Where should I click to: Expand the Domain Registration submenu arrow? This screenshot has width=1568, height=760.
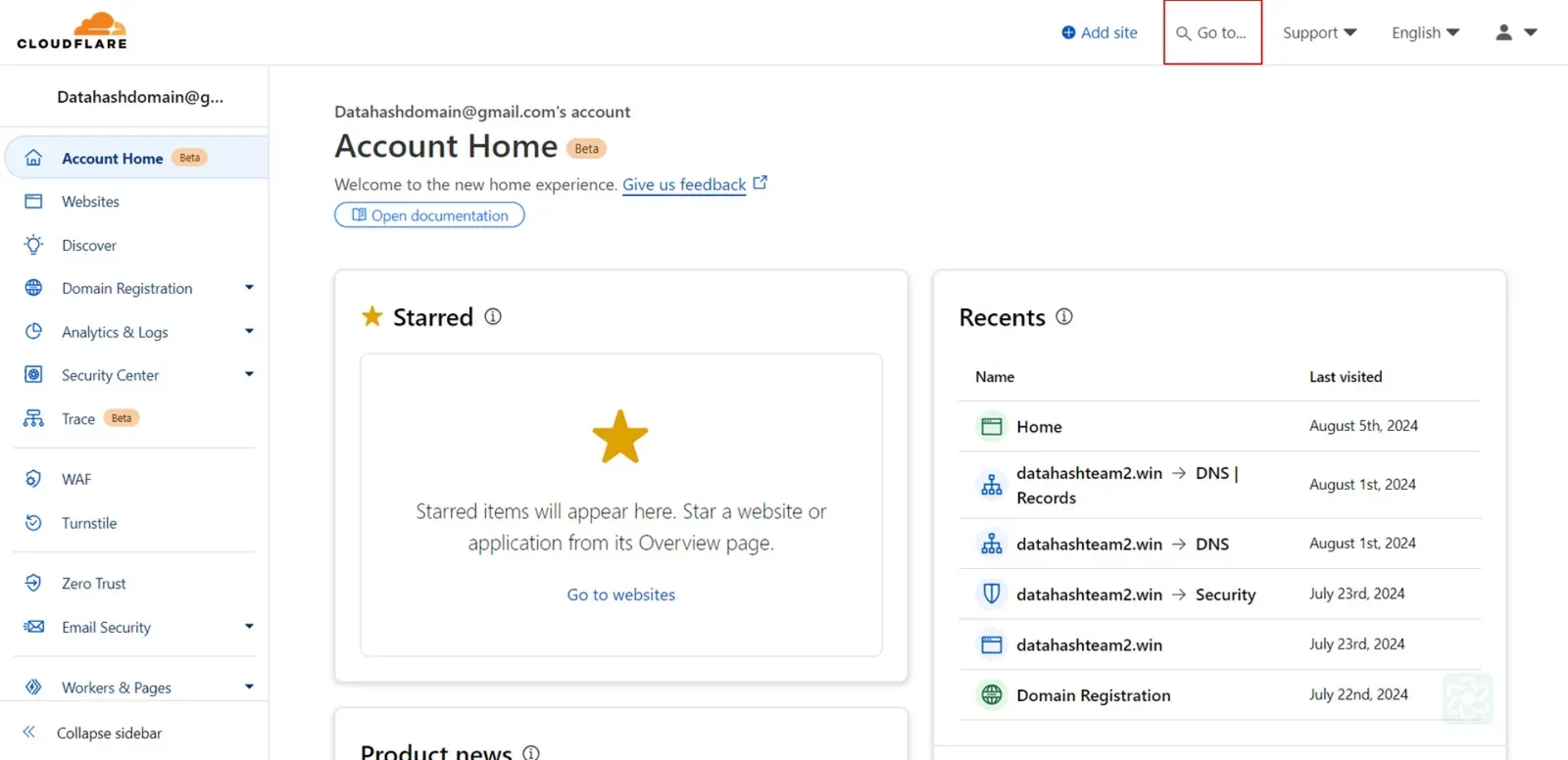pyautogui.click(x=249, y=287)
